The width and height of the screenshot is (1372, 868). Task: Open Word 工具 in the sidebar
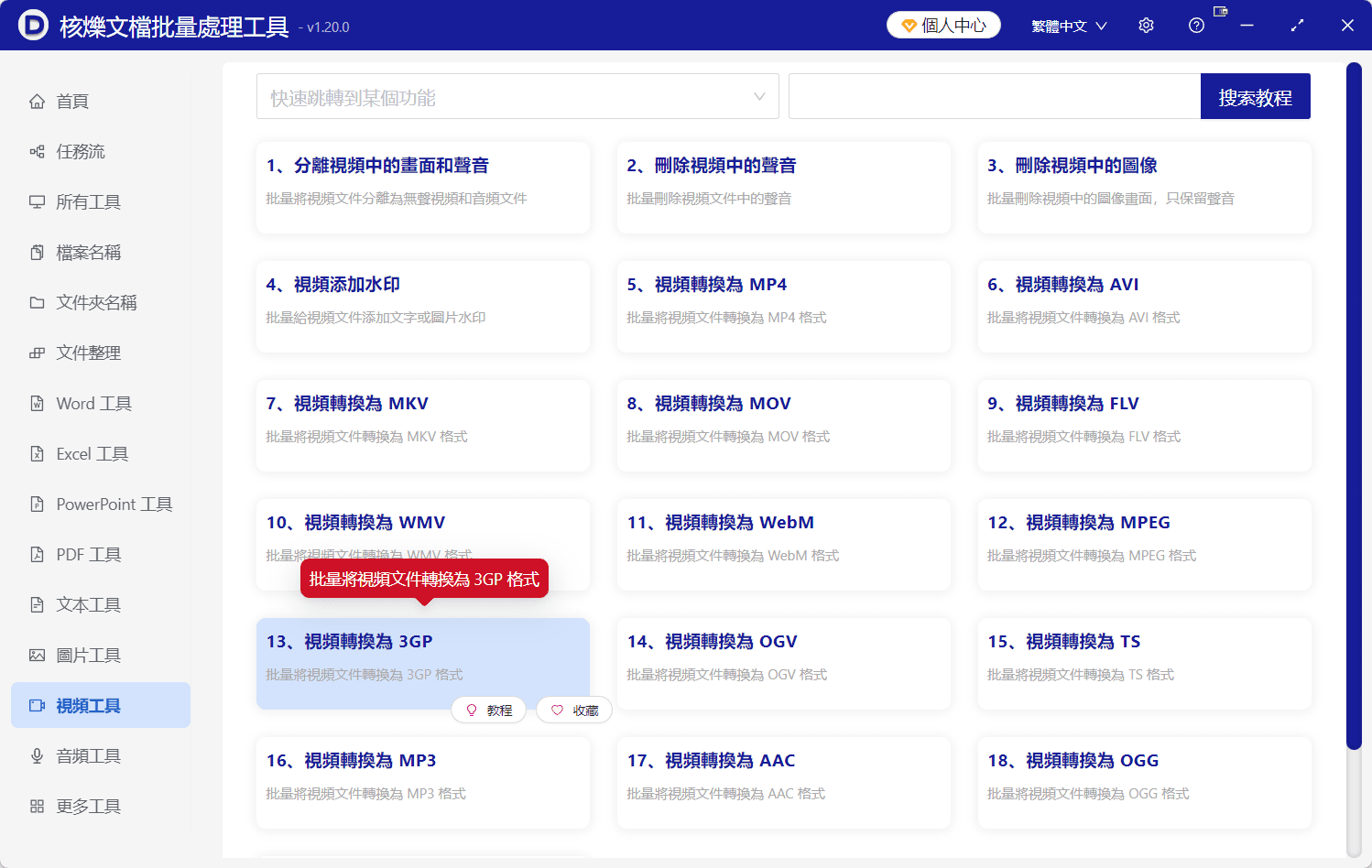(x=101, y=403)
